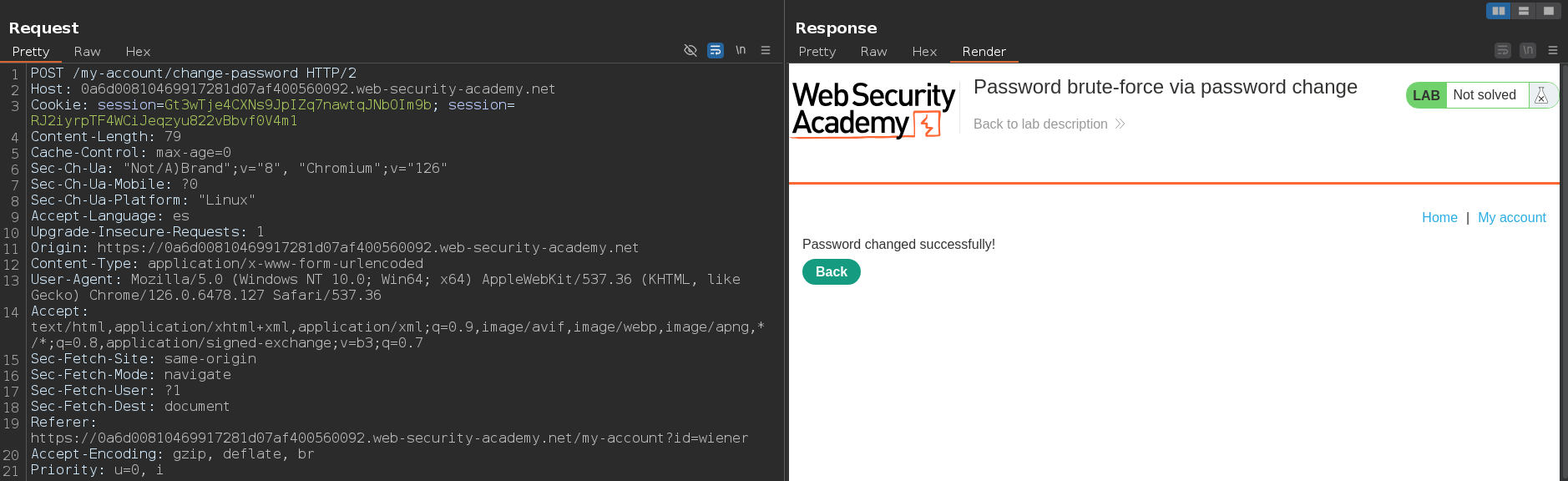Switch Response to Pretty tab

[817, 52]
